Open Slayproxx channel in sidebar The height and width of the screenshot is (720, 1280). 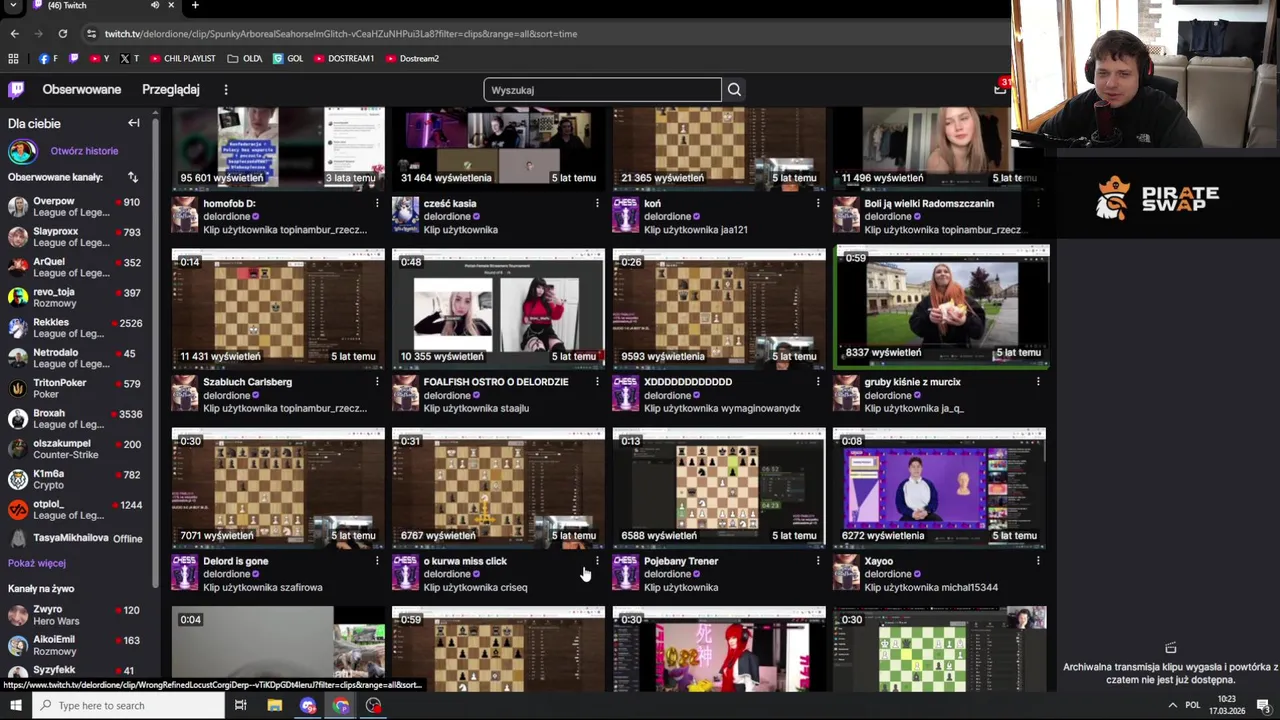pyautogui.click(x=78, y=237)
